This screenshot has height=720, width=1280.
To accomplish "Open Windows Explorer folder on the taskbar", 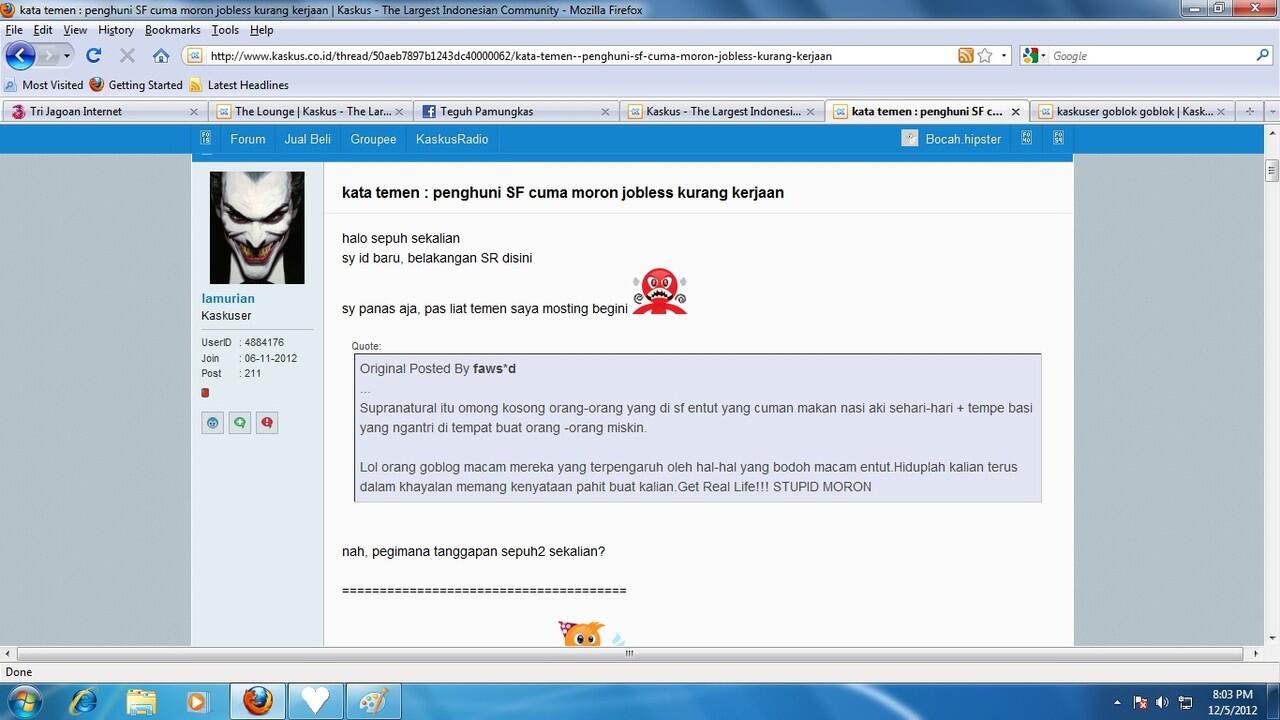I will pyautogui.click(x=141, y=702).
